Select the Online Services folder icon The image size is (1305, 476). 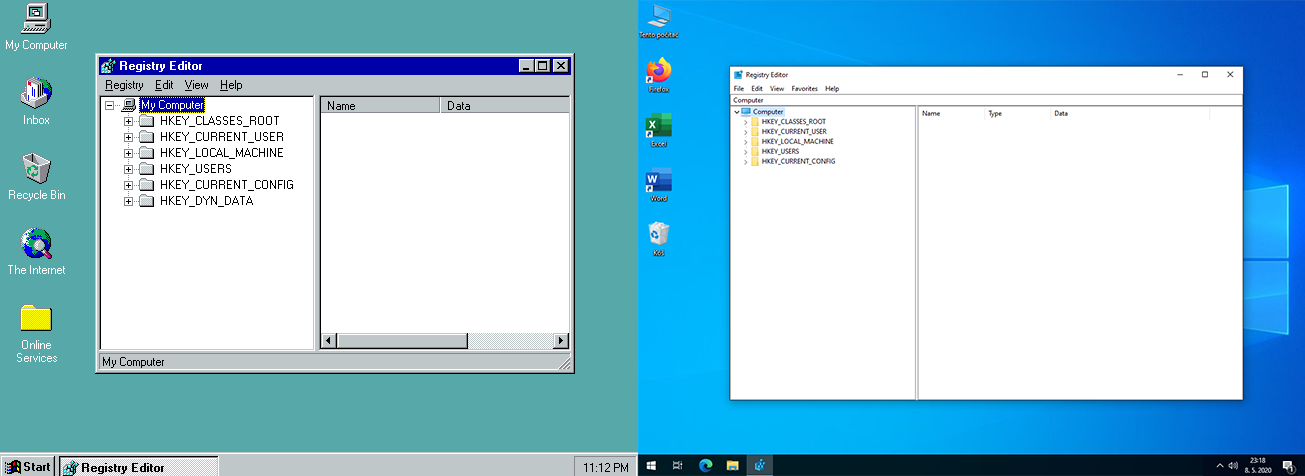coord(36,319)
